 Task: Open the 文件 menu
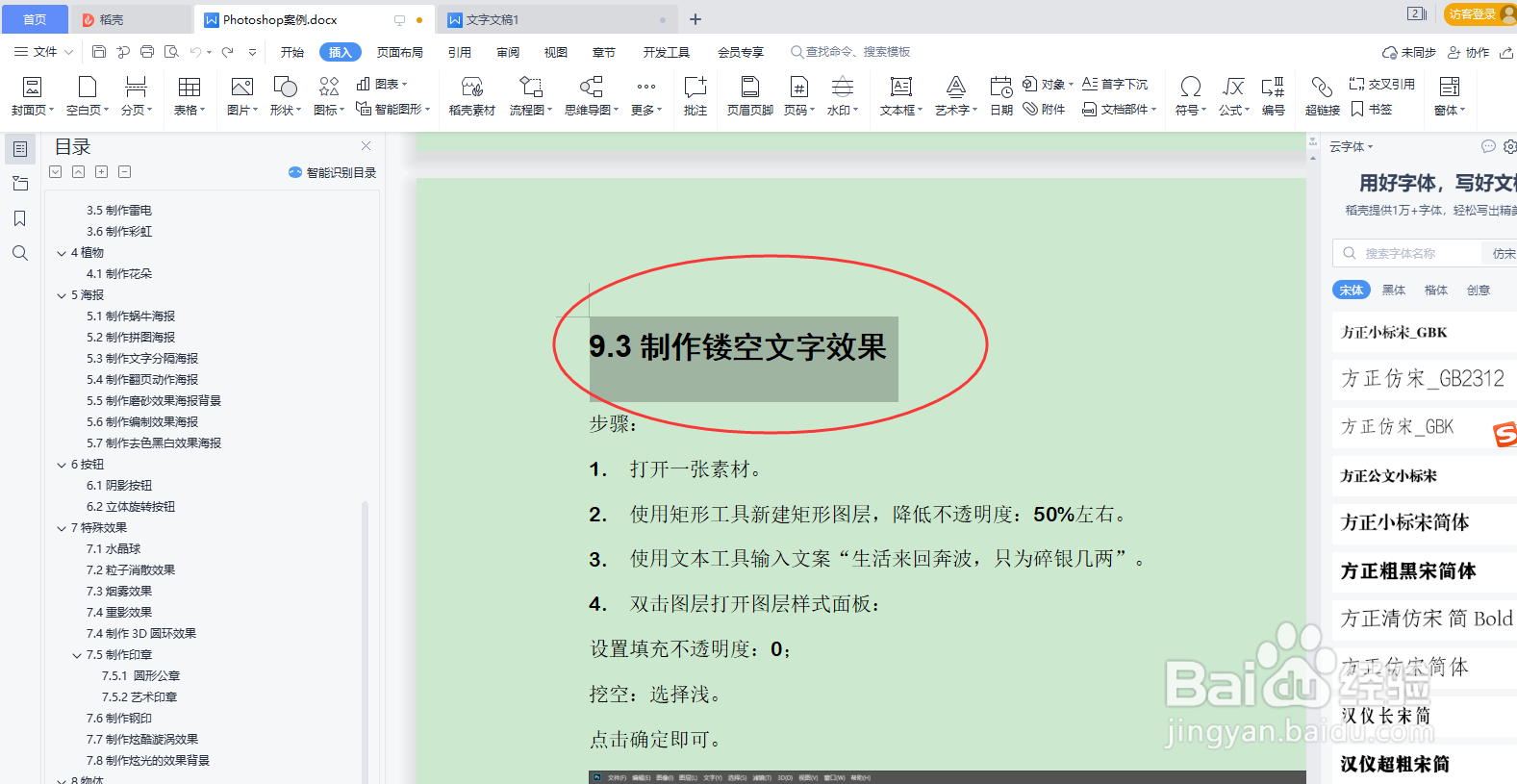click(44, 52)
